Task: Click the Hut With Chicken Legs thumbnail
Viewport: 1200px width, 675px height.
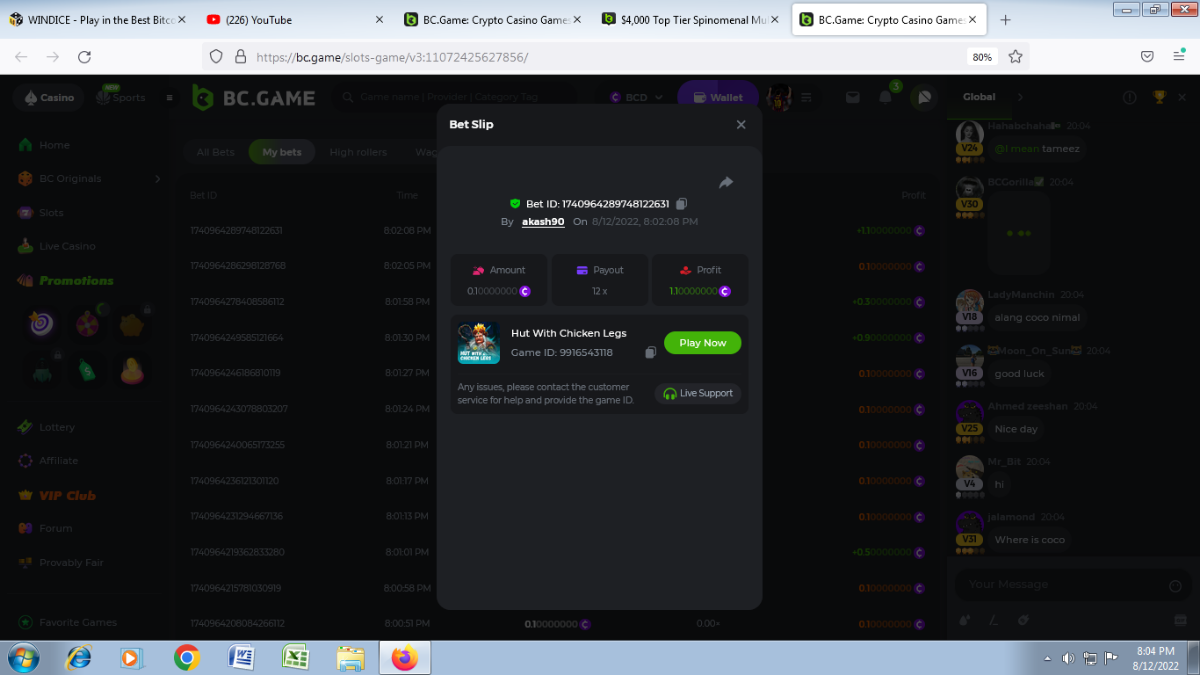Action: pos(479,343)
